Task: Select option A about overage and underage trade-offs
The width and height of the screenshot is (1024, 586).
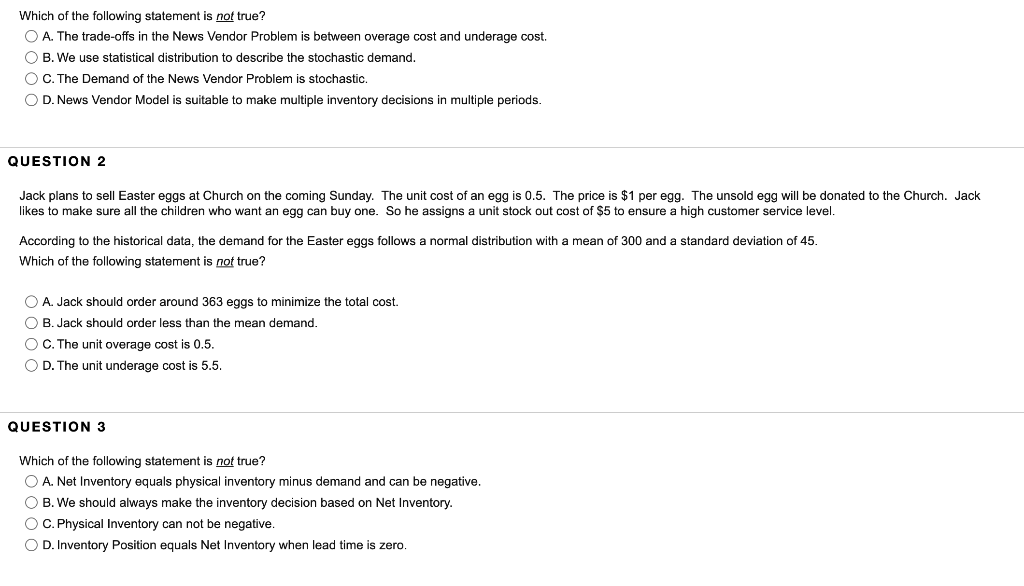Action: [x=33, y=36]
